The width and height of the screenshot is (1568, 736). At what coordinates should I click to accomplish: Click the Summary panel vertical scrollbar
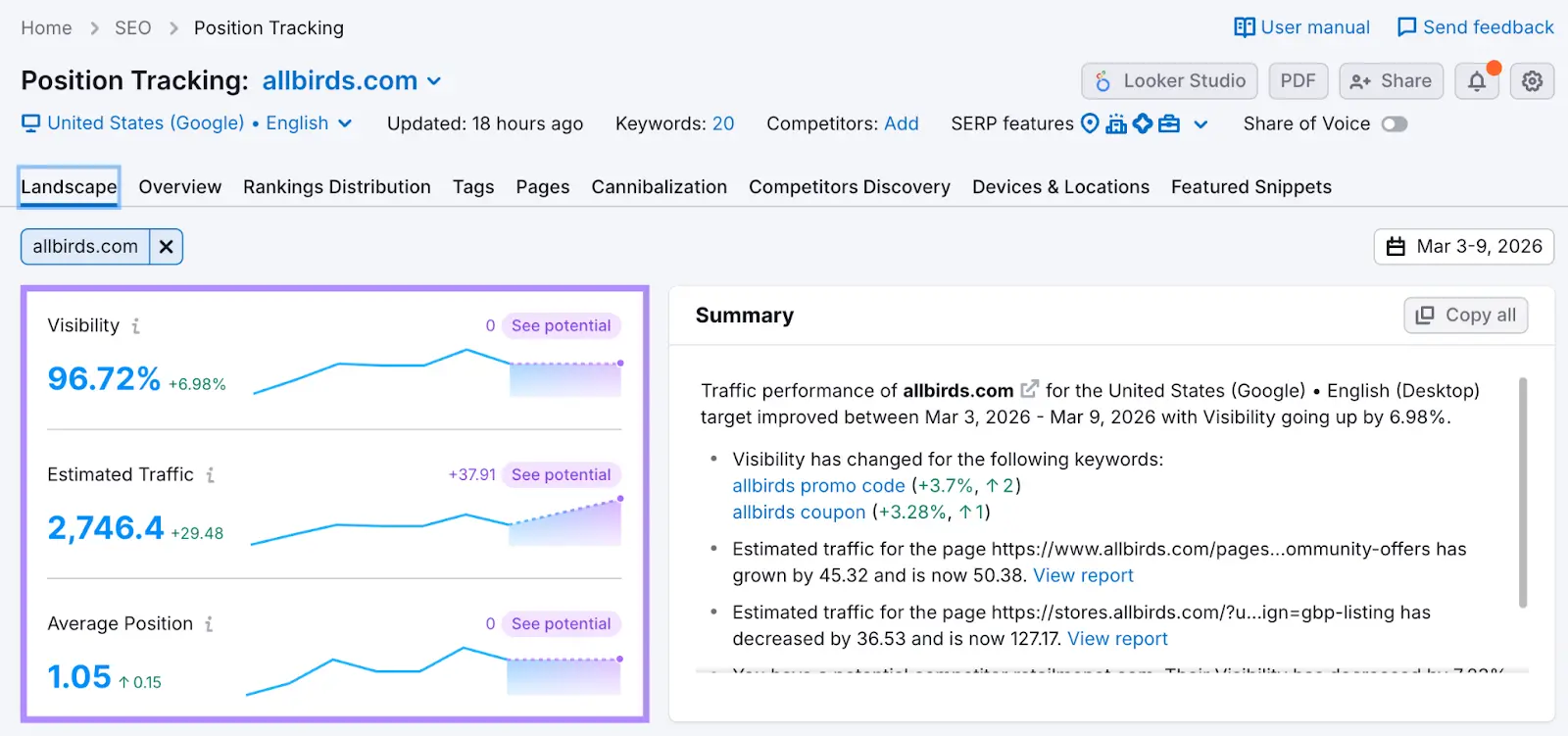click(x=1523, y=493)
